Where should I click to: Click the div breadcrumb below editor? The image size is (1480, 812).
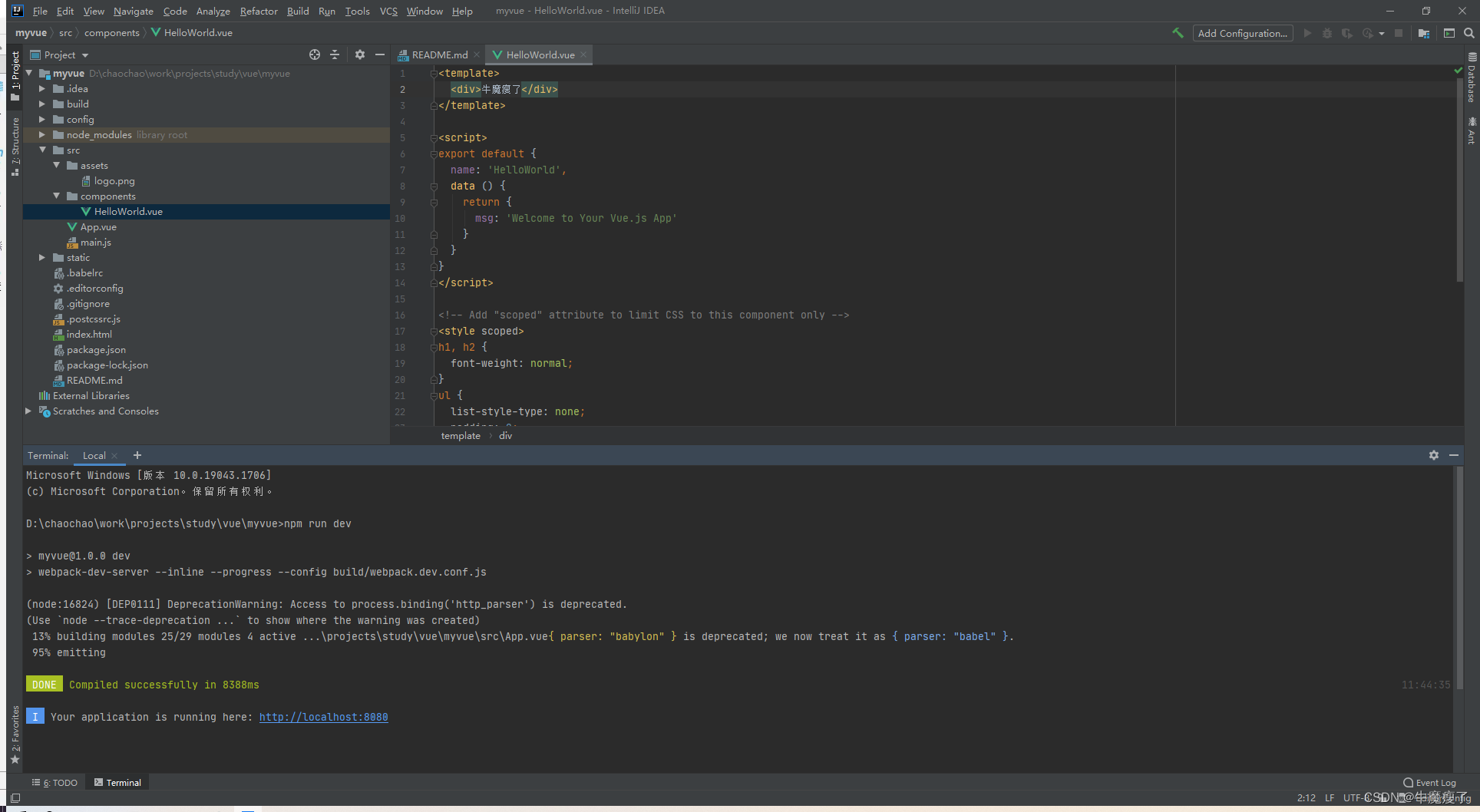pos(505,436)
